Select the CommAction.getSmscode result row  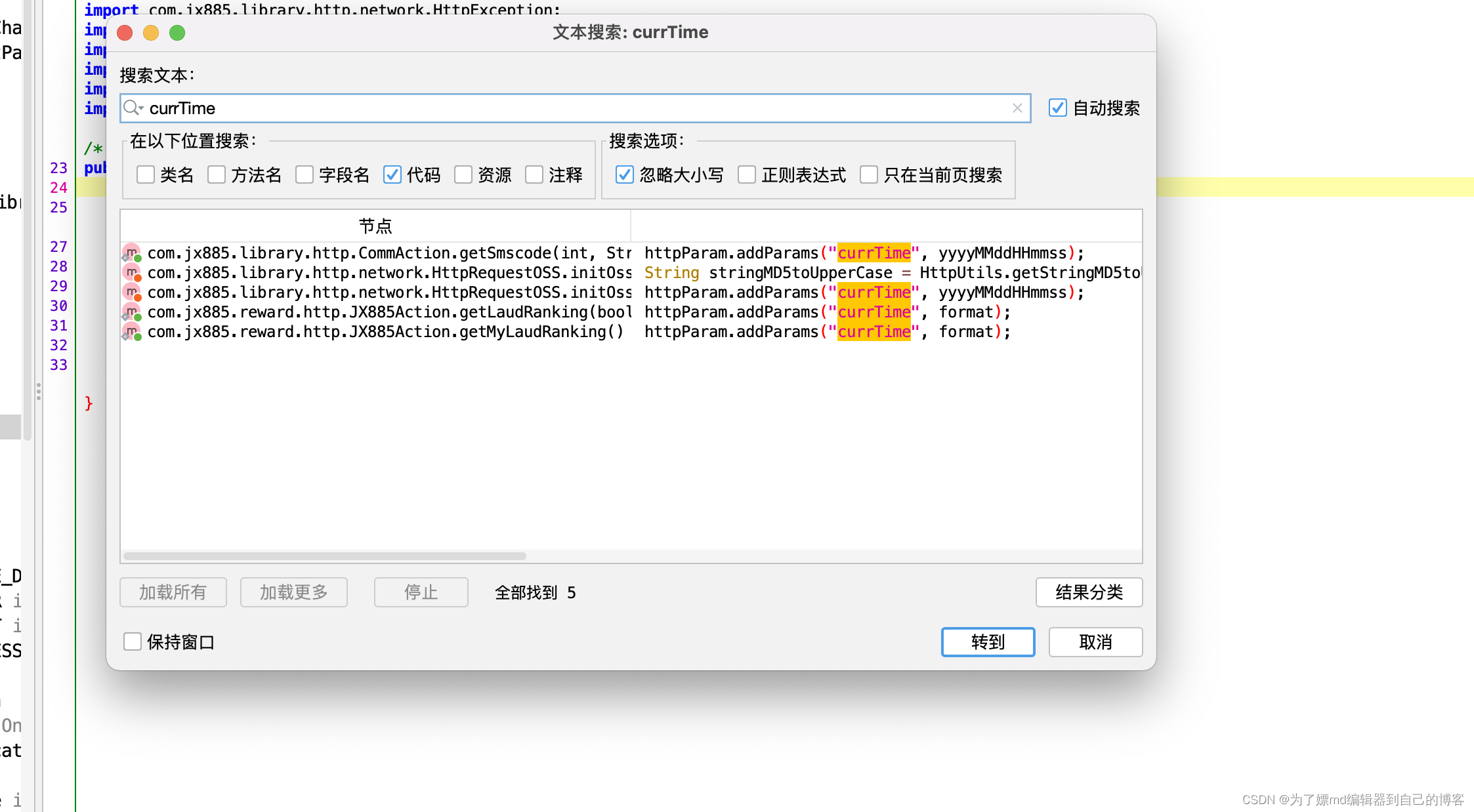point(631,253)
